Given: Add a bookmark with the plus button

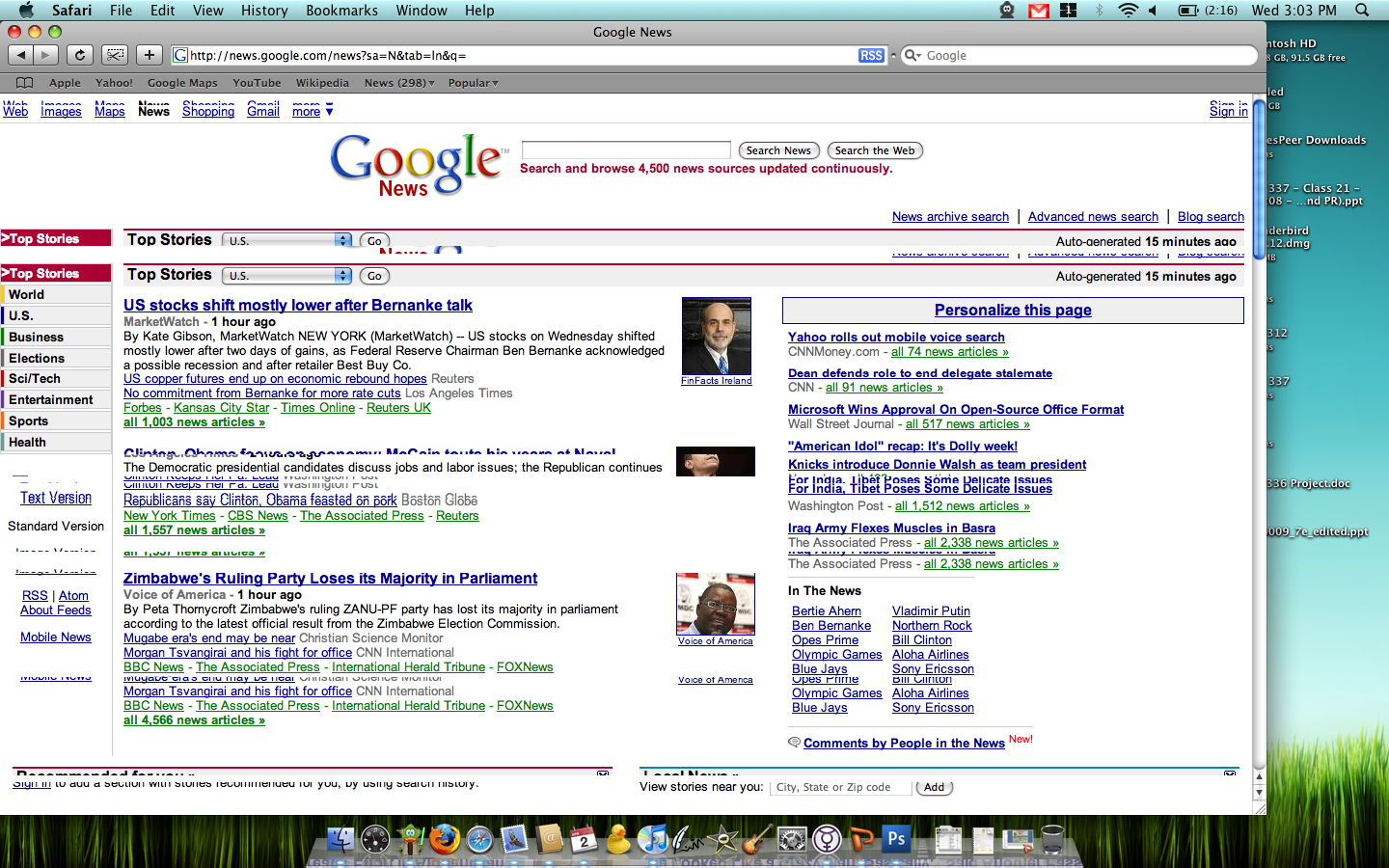Looking at the screenshot, I should (150, 55).
